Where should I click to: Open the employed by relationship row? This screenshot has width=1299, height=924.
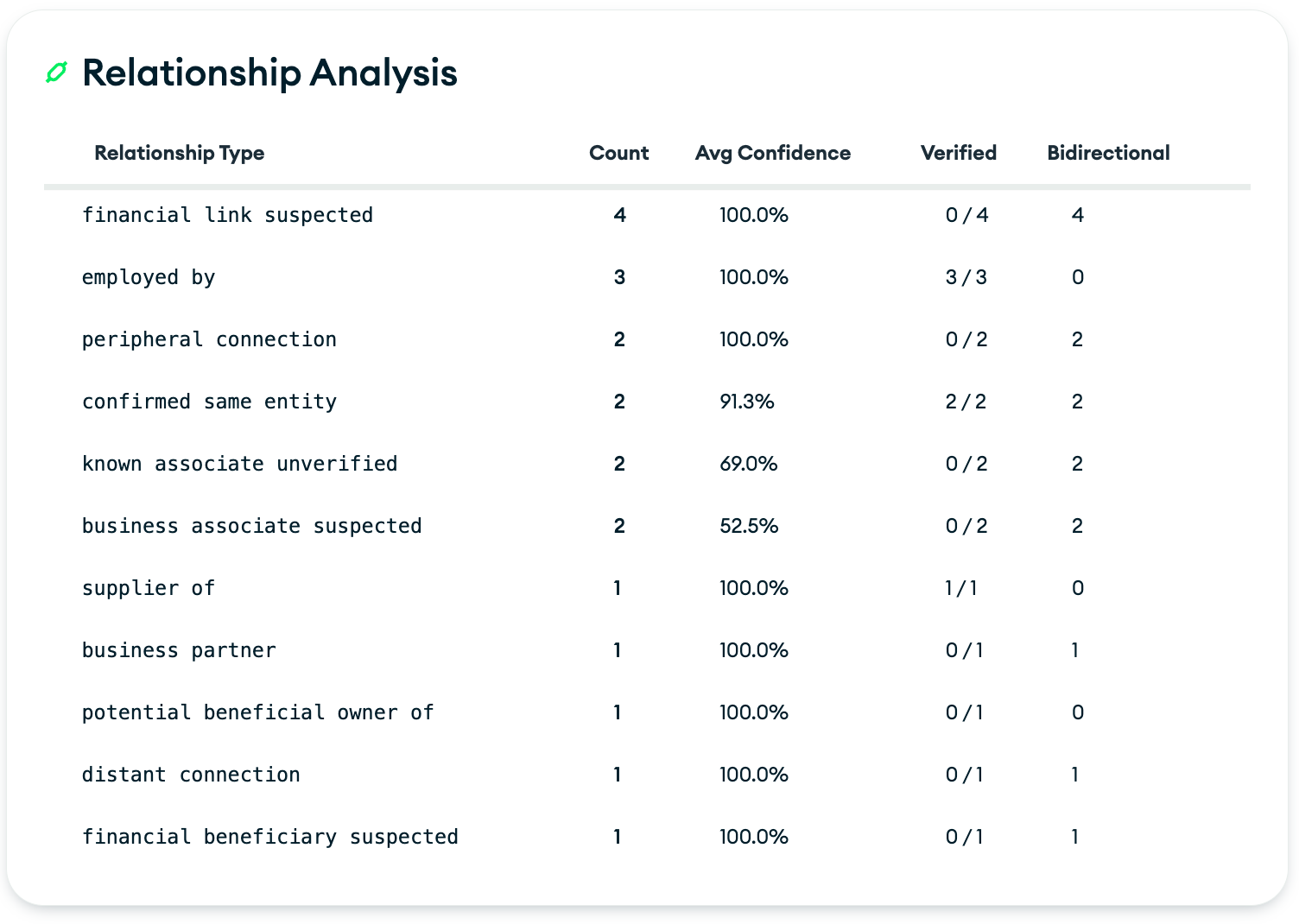149,277
